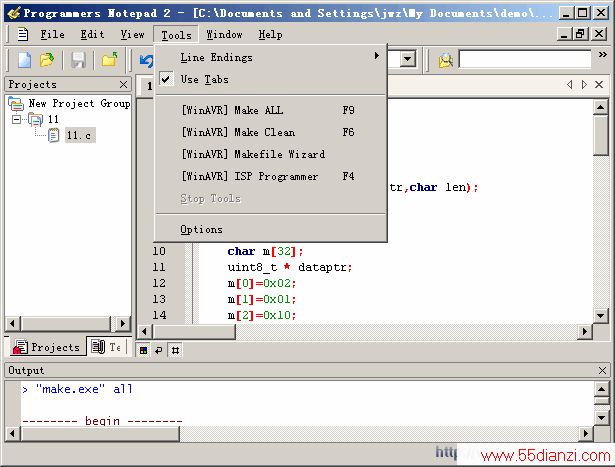Close the Output panel

[x=602, y=370]
